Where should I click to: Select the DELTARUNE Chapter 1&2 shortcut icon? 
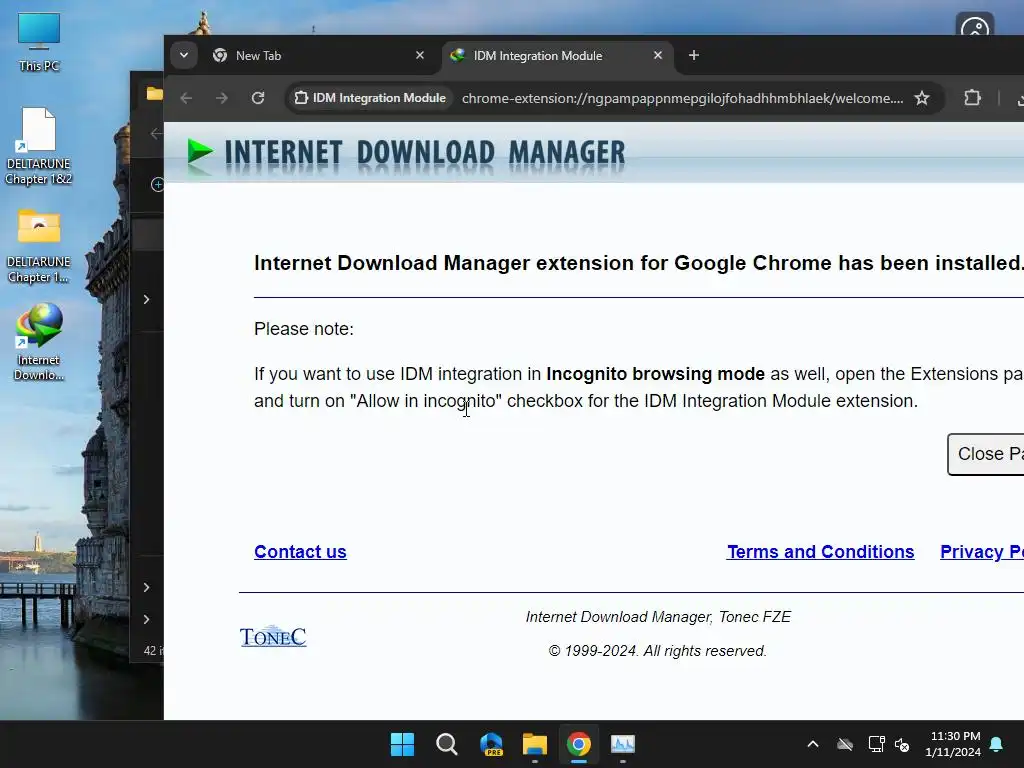pyautogui.click(x=39, y=146)
